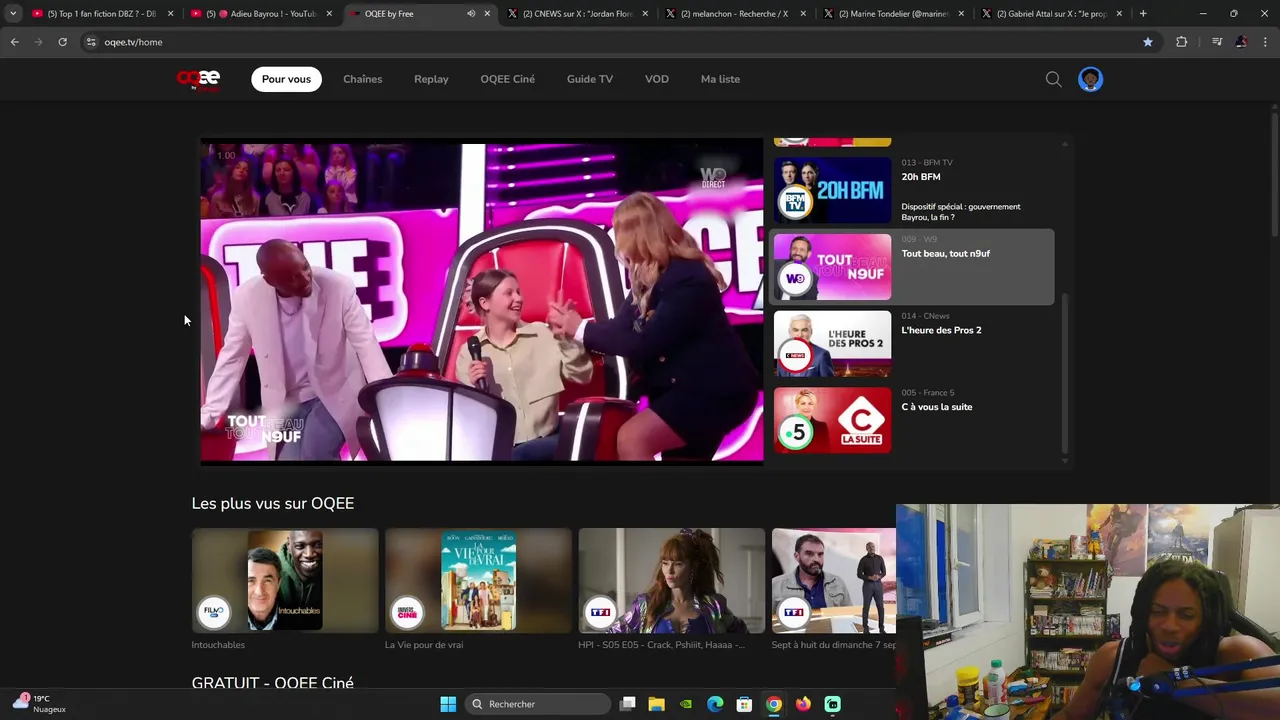This screenshot has height=720, width=1280.
Task: Click the channel list scrollbar
Action: pyautogui.click(x=1064, y=373)
